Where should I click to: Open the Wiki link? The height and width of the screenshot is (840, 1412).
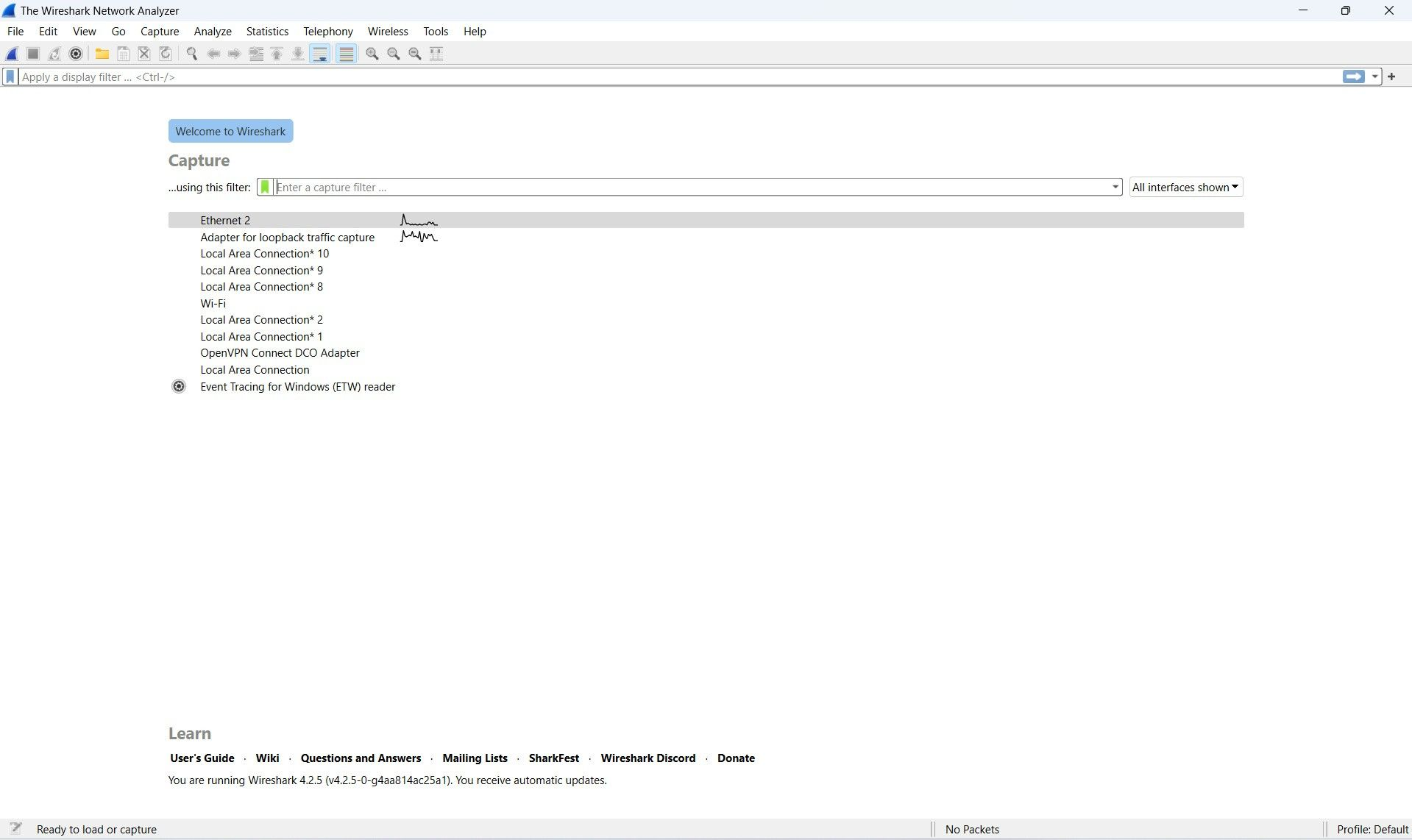pos(267,758)
